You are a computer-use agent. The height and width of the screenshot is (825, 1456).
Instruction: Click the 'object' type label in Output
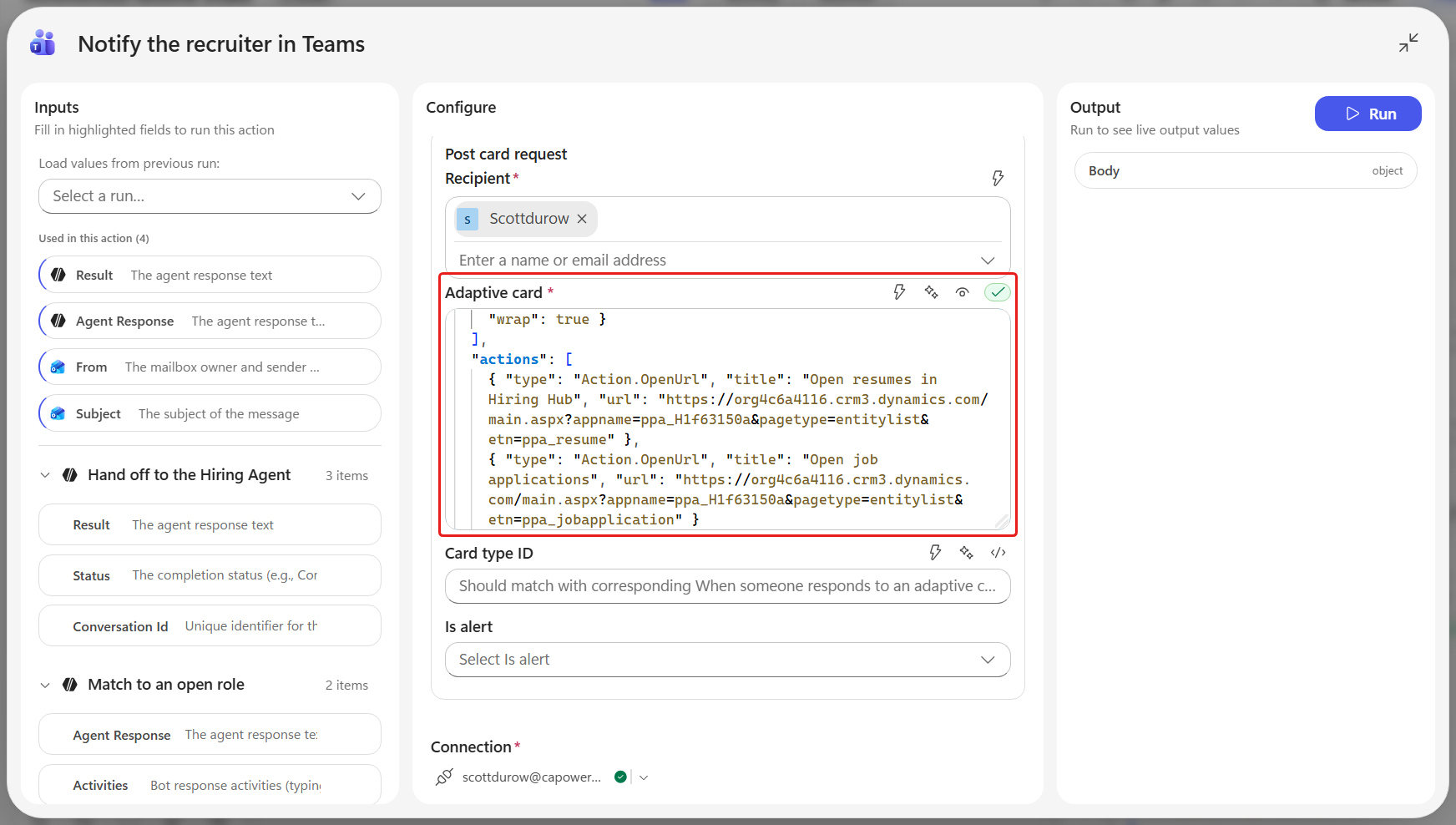1388,171
